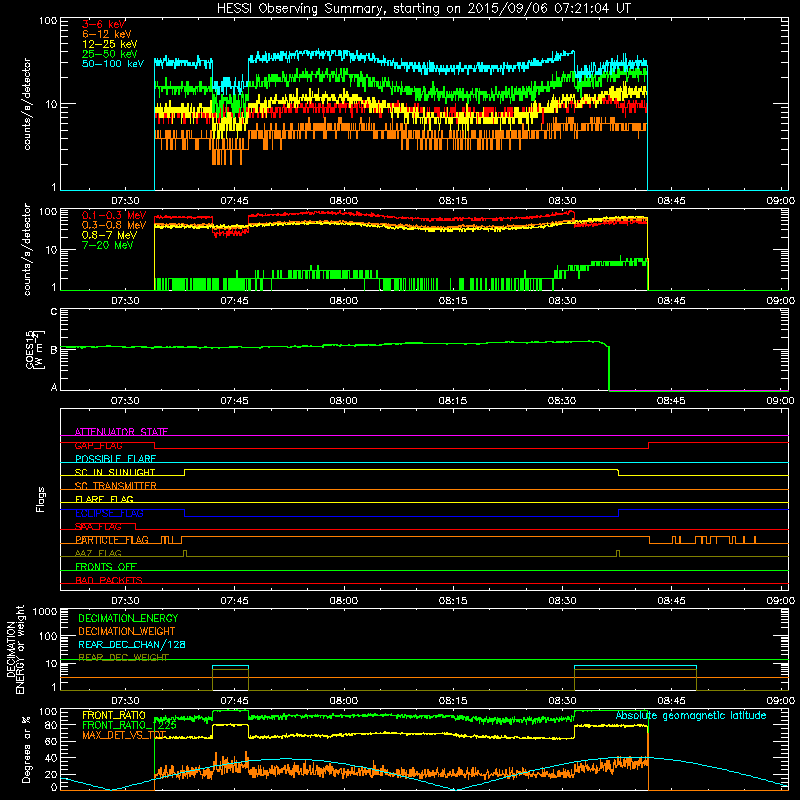800x800 pixels.
Task: Click the Flags vertical axis title
Action: pyautogui.click(x=41, y=499)
